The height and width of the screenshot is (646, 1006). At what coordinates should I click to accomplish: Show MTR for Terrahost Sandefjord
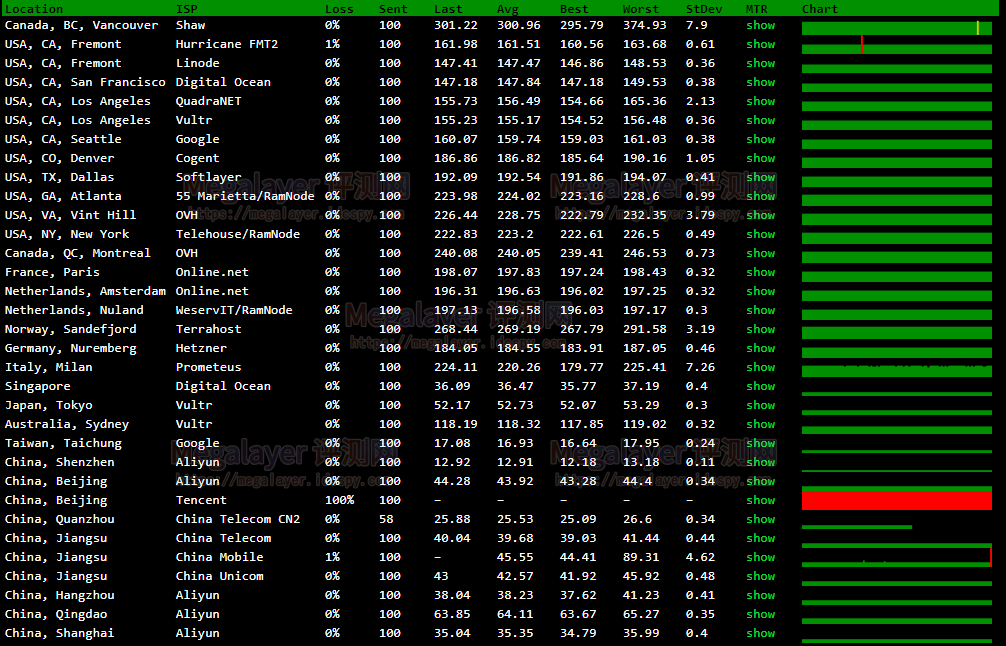(760, 329)
